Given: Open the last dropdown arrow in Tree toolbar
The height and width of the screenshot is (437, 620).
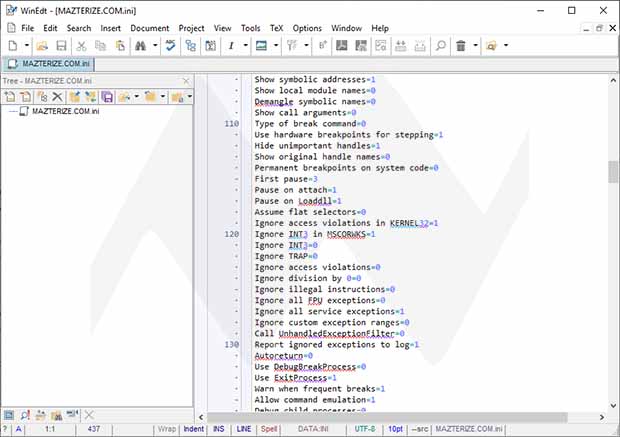Looking at the screenshot, I should pyautogui.click(x=189, y=96).
